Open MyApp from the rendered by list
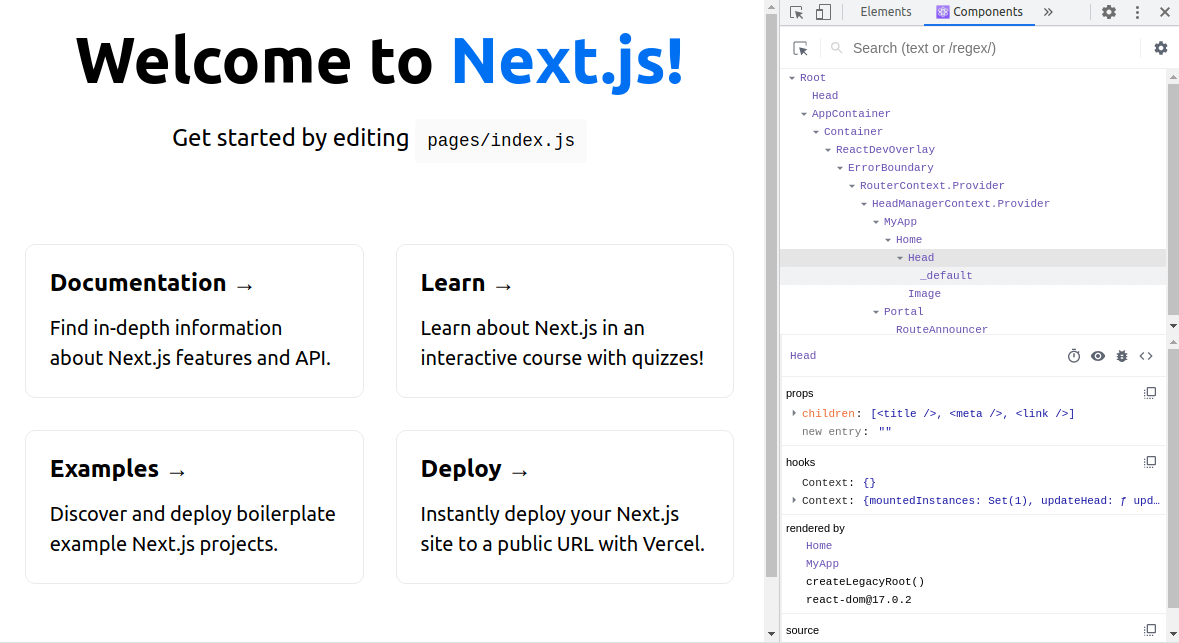 point(822,563)
